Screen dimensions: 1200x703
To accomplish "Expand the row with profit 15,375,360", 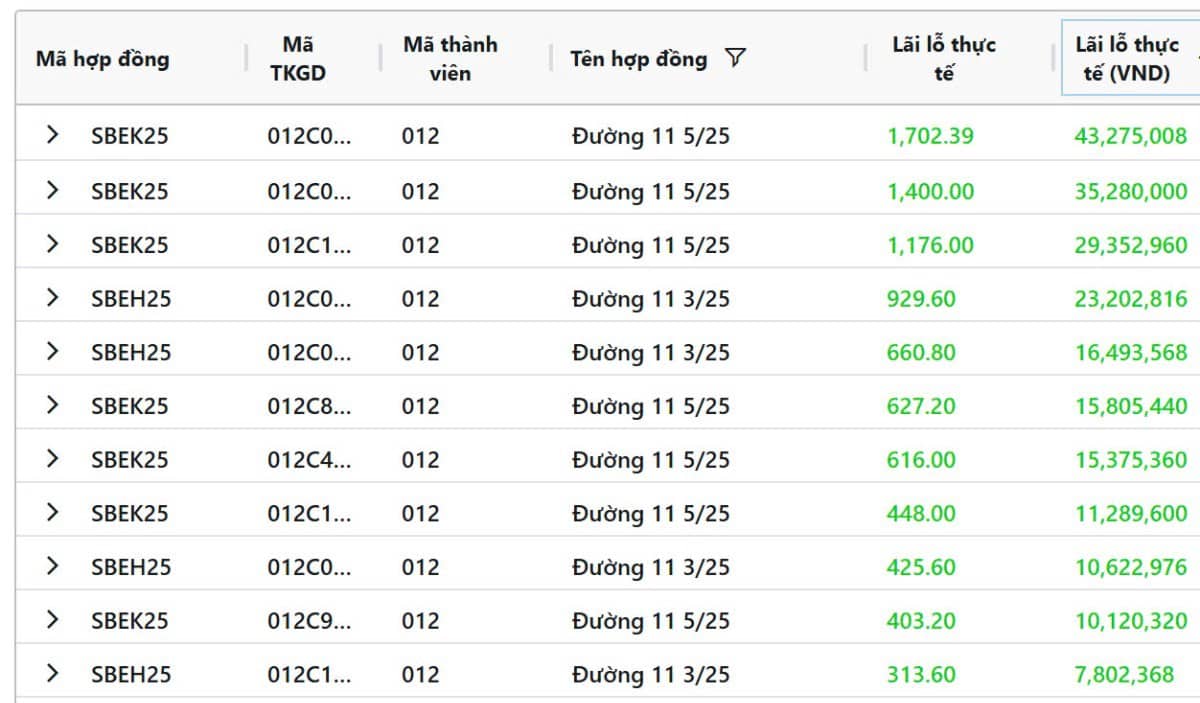I will coord(53,459).
